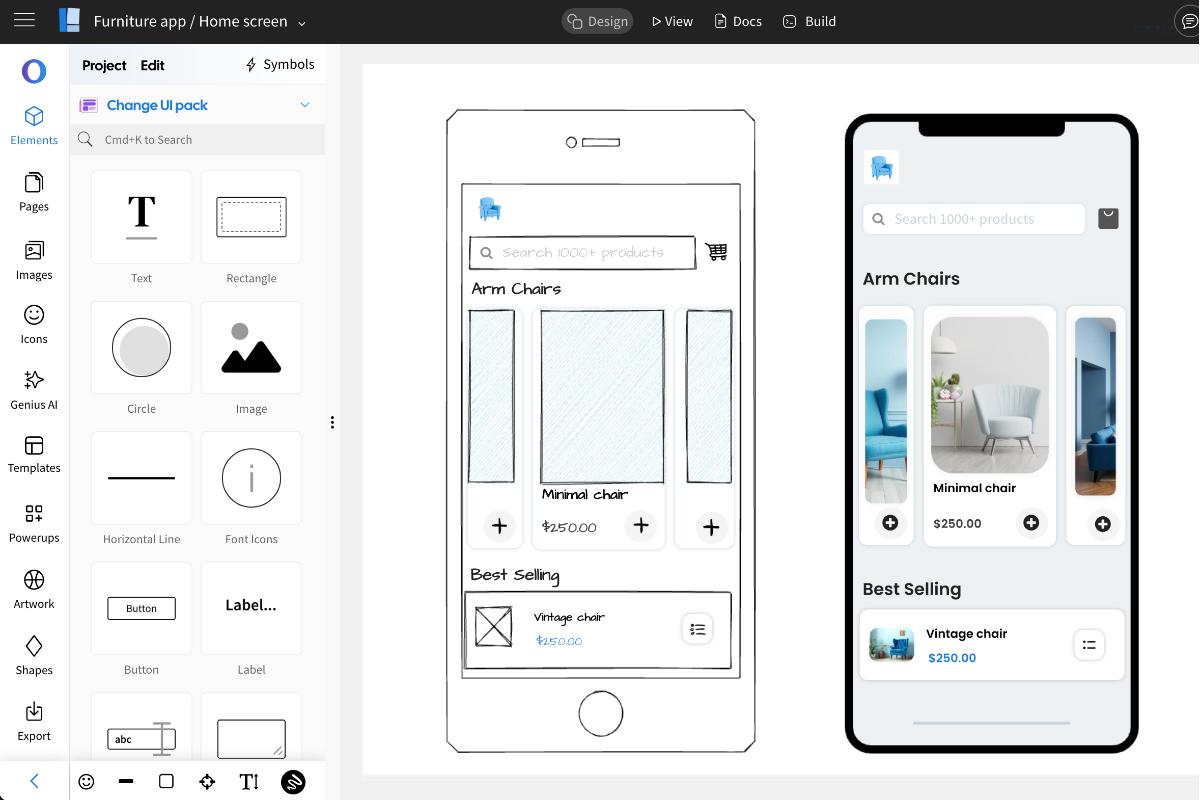1200x801 pixels.
Task: Open the Build section
Action: pyautogui.click(x=809, y=21)
